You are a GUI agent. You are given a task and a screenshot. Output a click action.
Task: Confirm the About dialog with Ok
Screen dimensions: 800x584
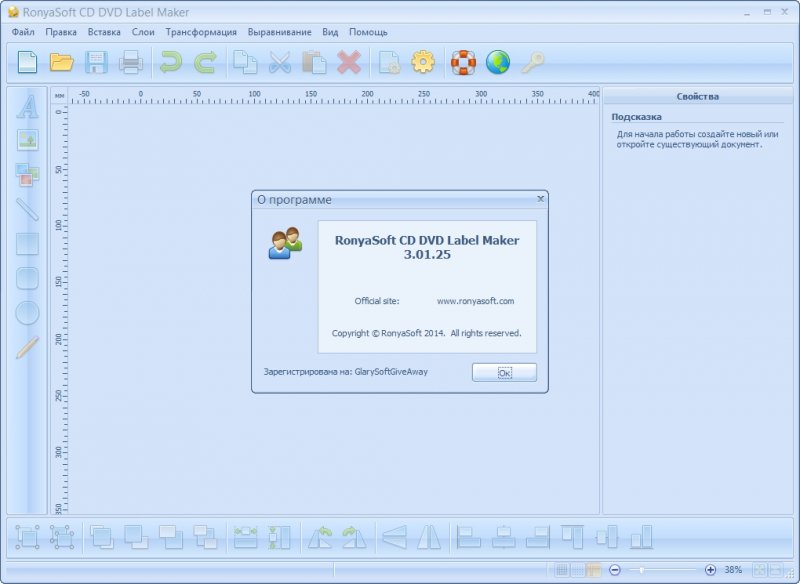504,372
